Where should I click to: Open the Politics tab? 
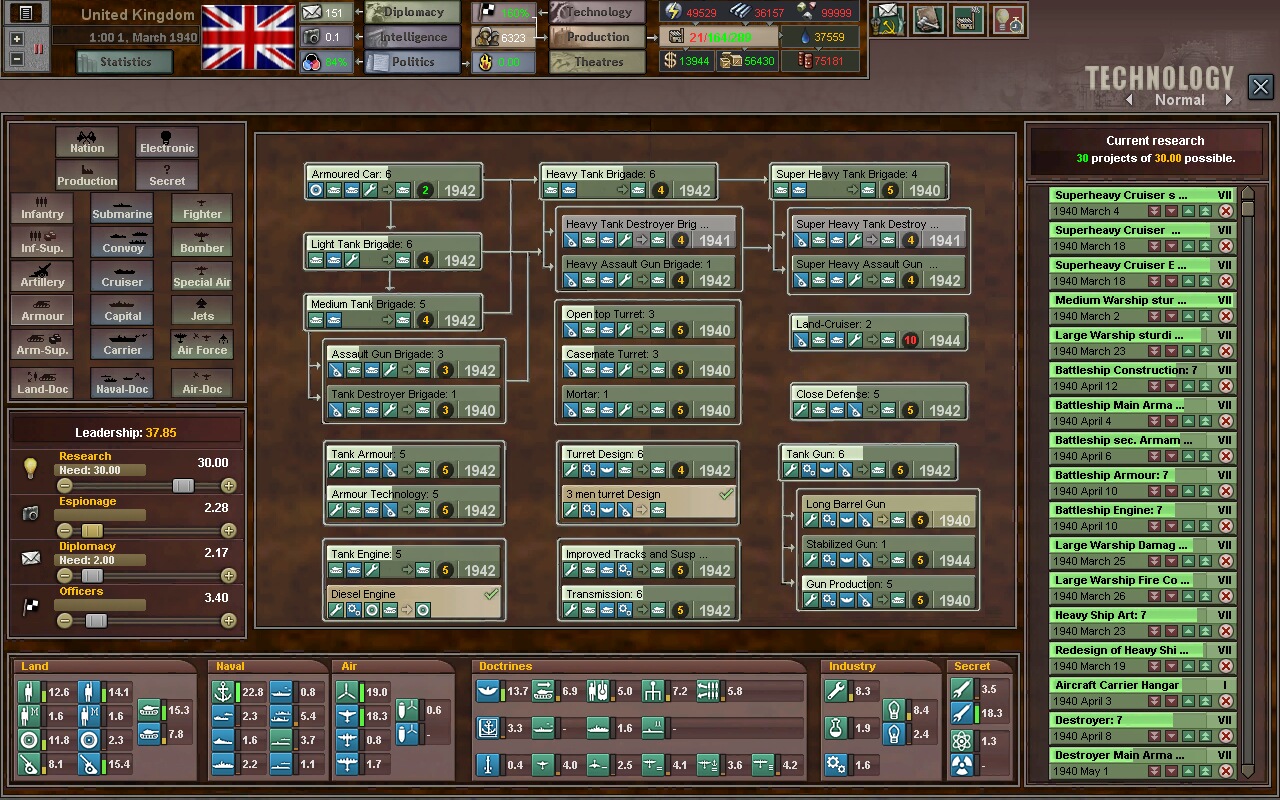413,62
